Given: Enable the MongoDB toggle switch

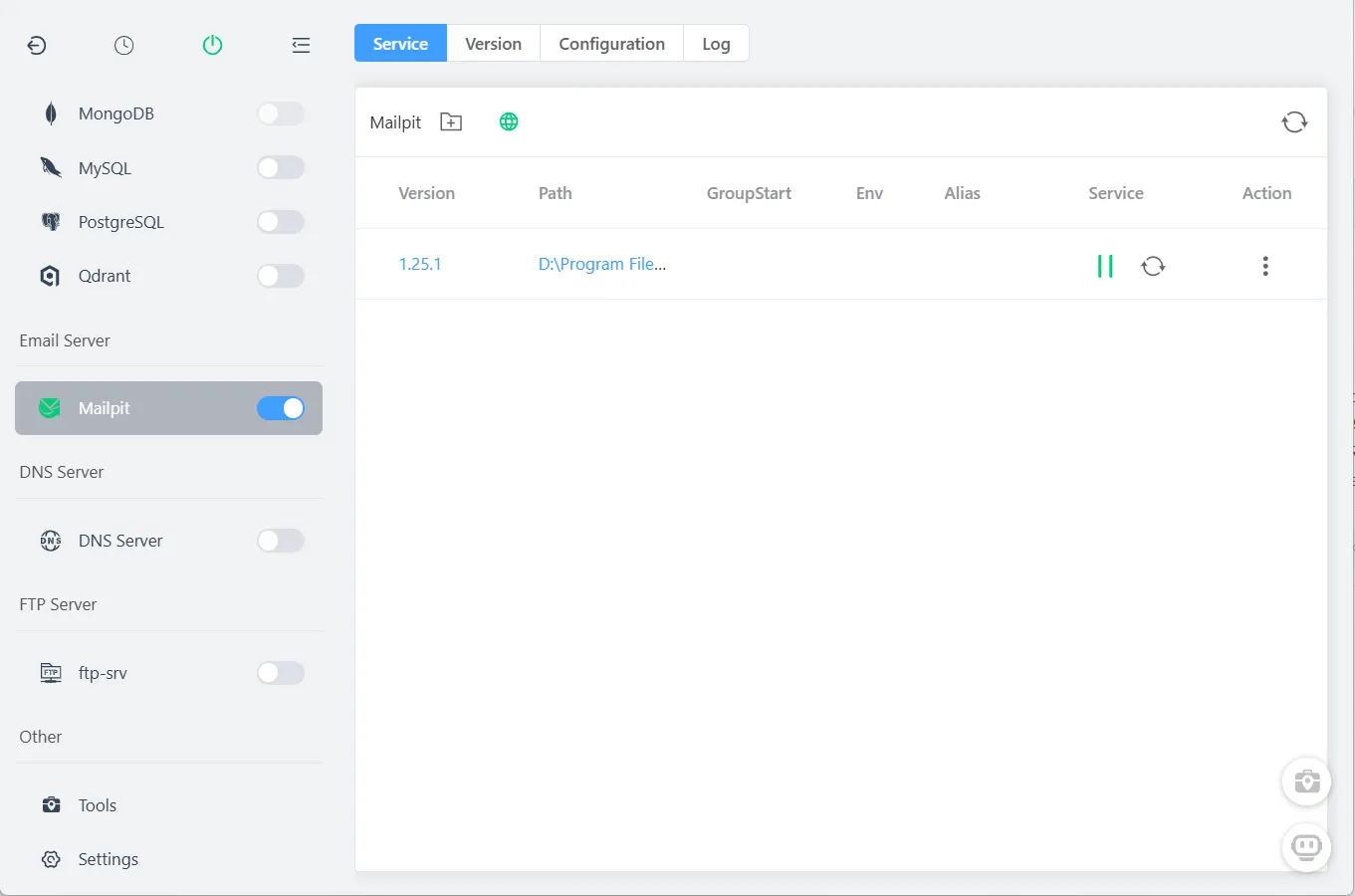Looking at the screenshot, I should (280, 113).
